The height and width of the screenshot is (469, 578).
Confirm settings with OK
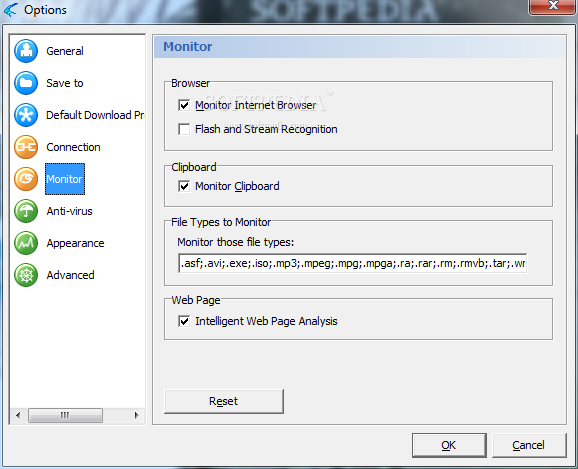[449, 445]
